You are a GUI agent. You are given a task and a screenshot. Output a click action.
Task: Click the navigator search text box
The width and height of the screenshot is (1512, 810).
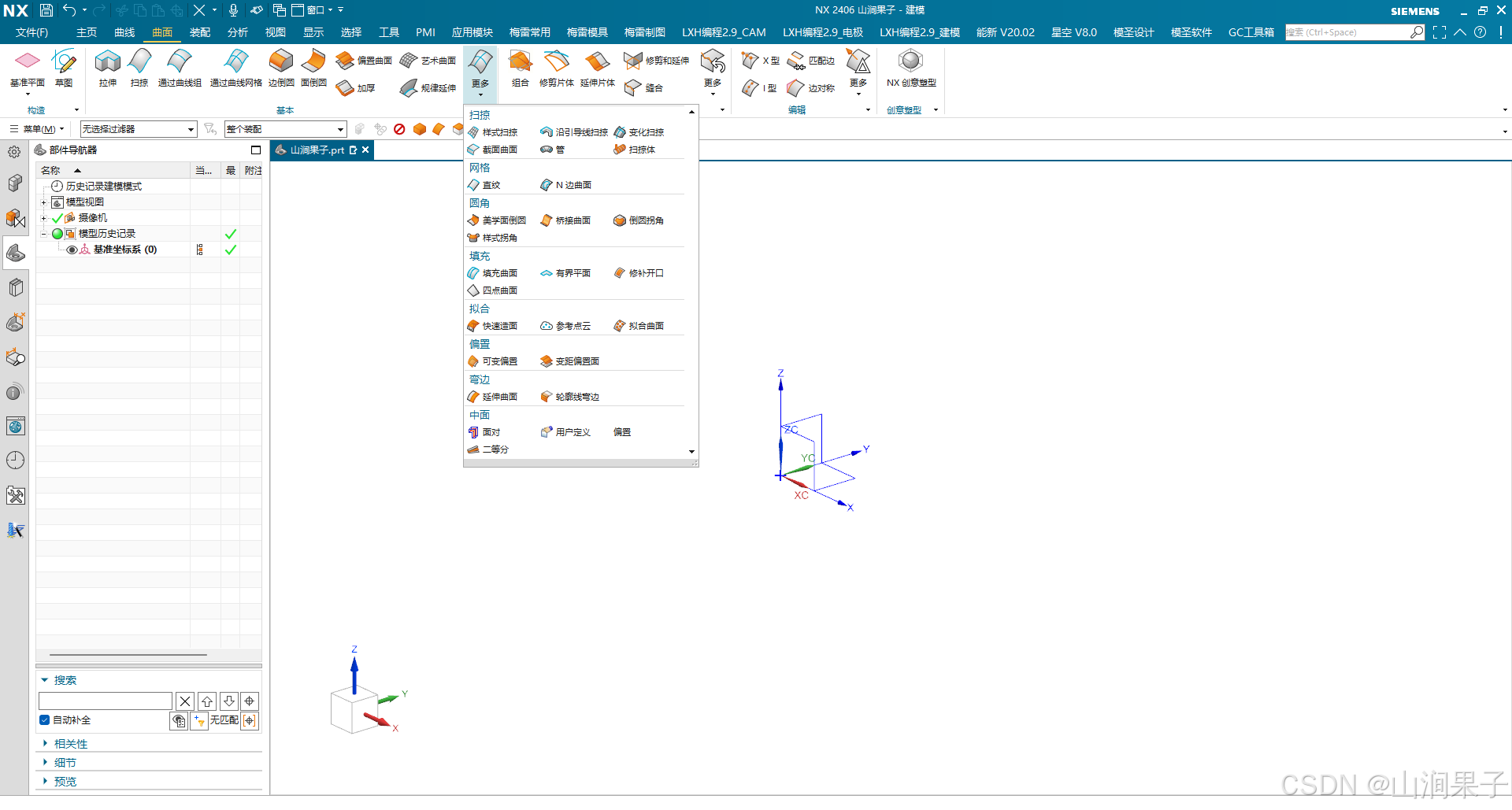(106, 701)
